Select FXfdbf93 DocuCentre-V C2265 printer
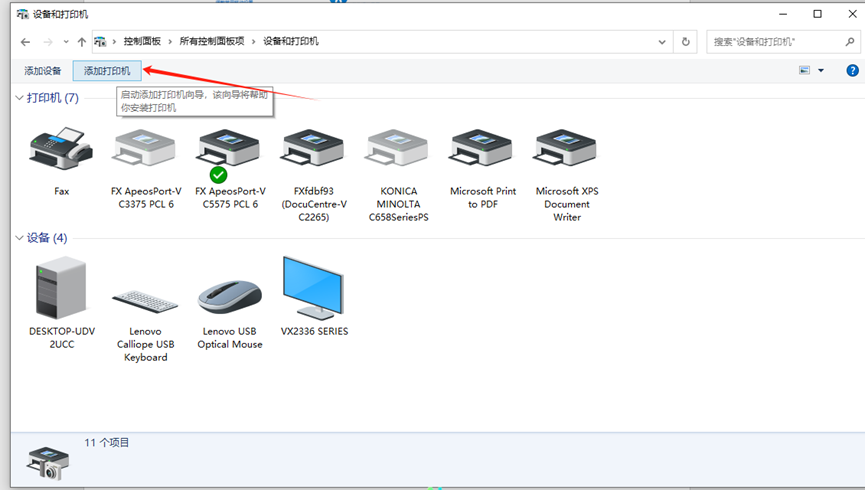This screenshot has height=490, width=865. (314, 150)
